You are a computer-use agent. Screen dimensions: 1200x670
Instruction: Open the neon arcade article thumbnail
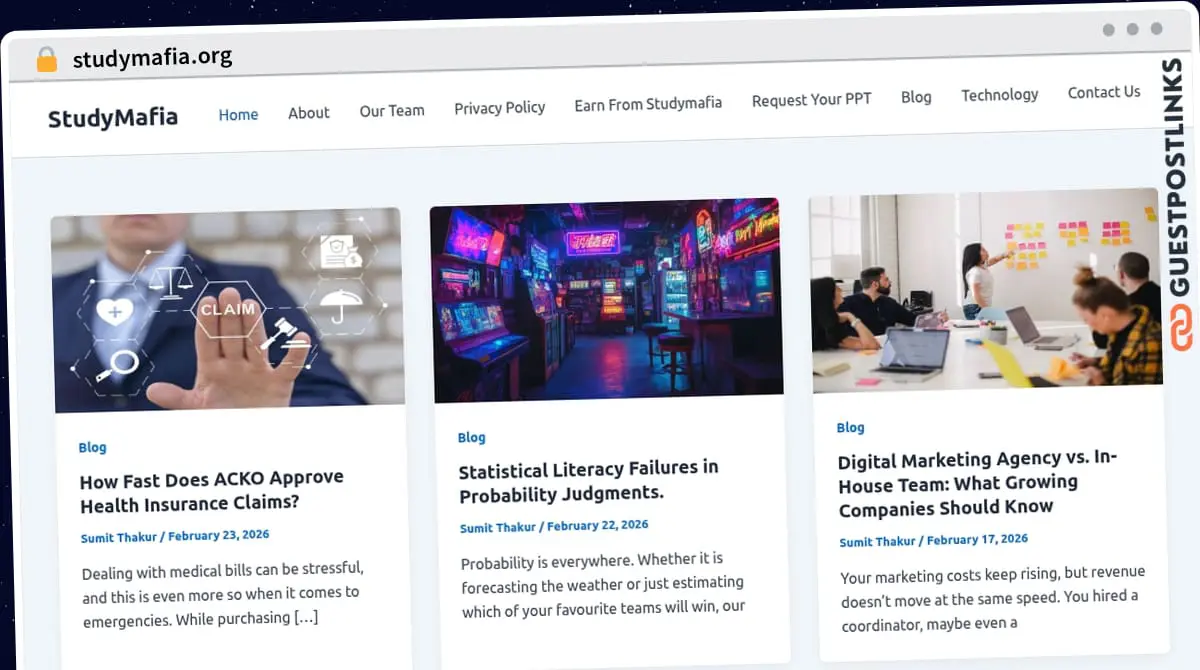point(607,300)
